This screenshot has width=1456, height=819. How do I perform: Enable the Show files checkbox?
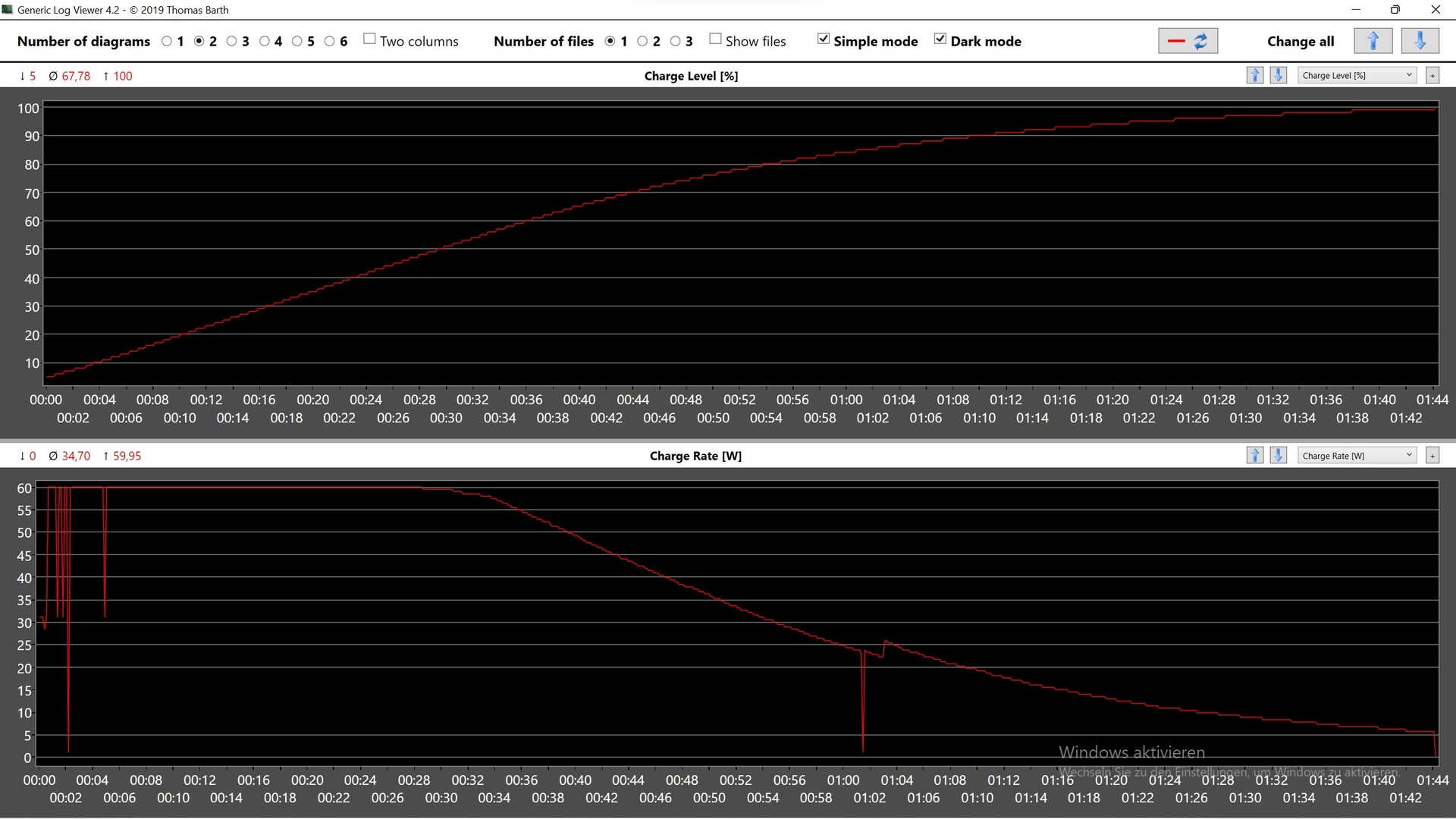tap(715, 39)
